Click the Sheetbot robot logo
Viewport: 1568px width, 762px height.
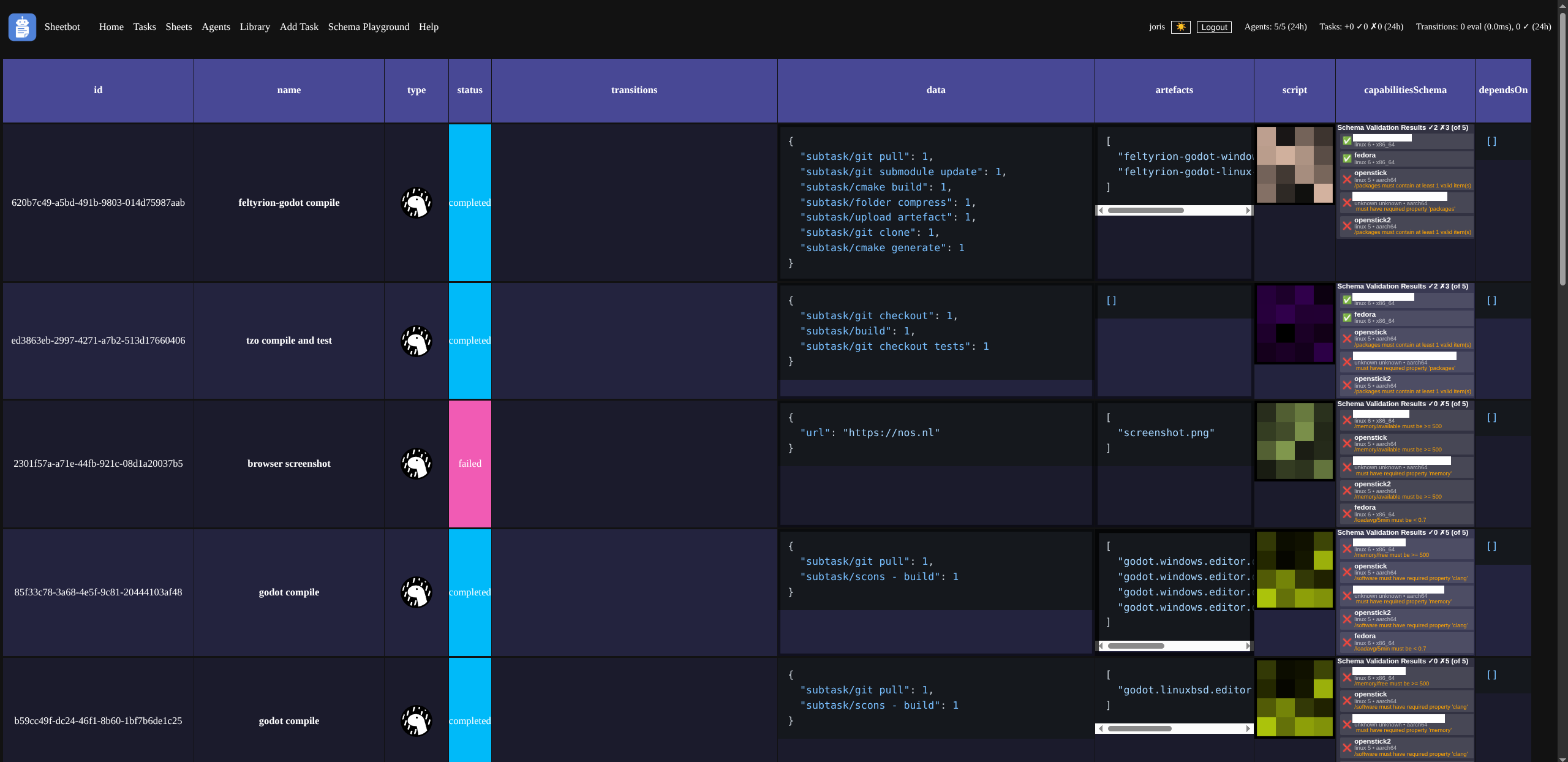(x=22, y=27)
